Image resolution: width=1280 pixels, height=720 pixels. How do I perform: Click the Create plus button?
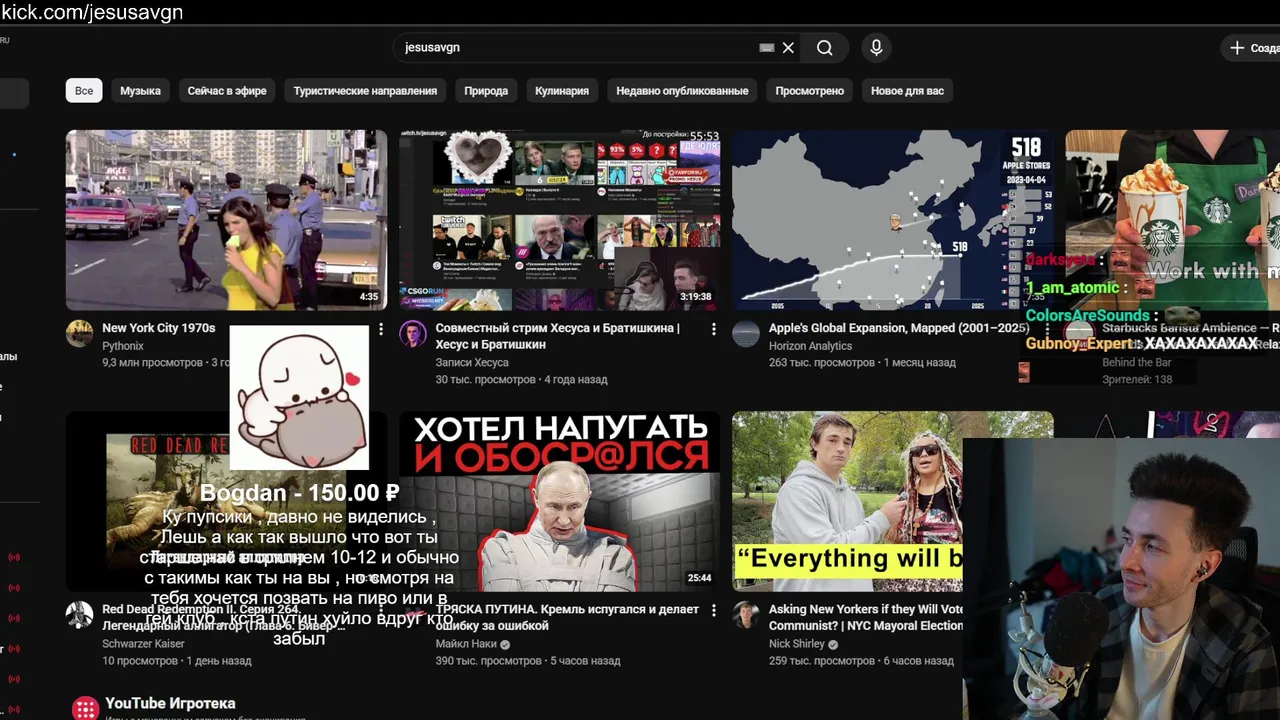[x=1251, y=48]
